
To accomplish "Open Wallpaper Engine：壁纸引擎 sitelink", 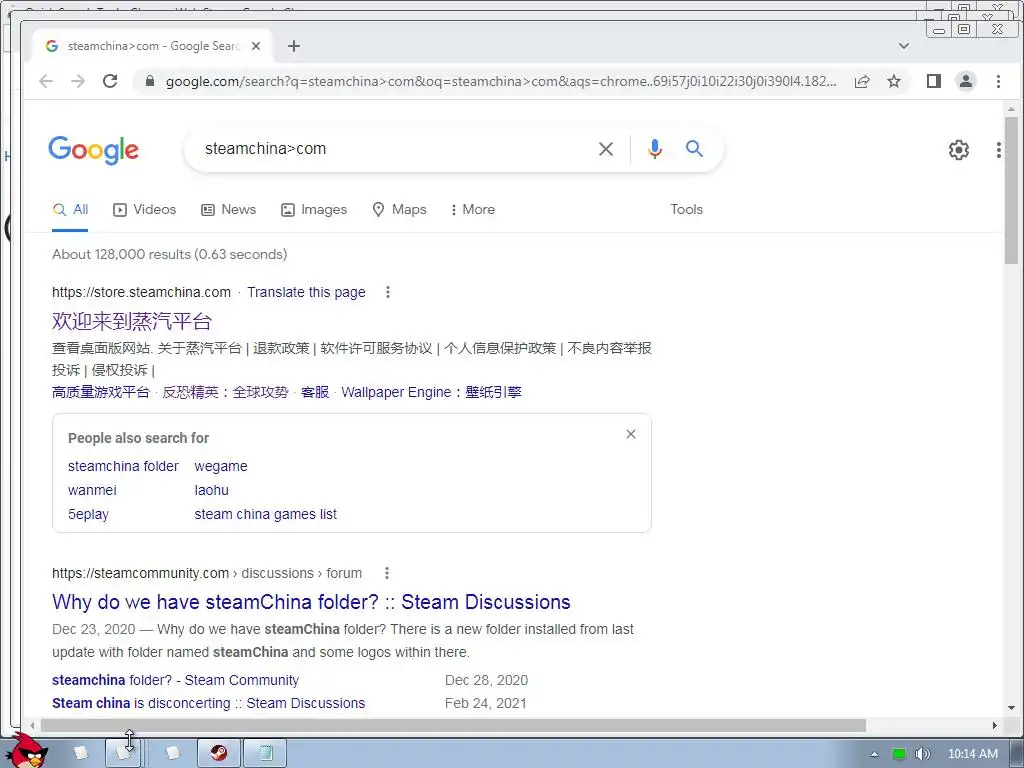I will point(431,392).
